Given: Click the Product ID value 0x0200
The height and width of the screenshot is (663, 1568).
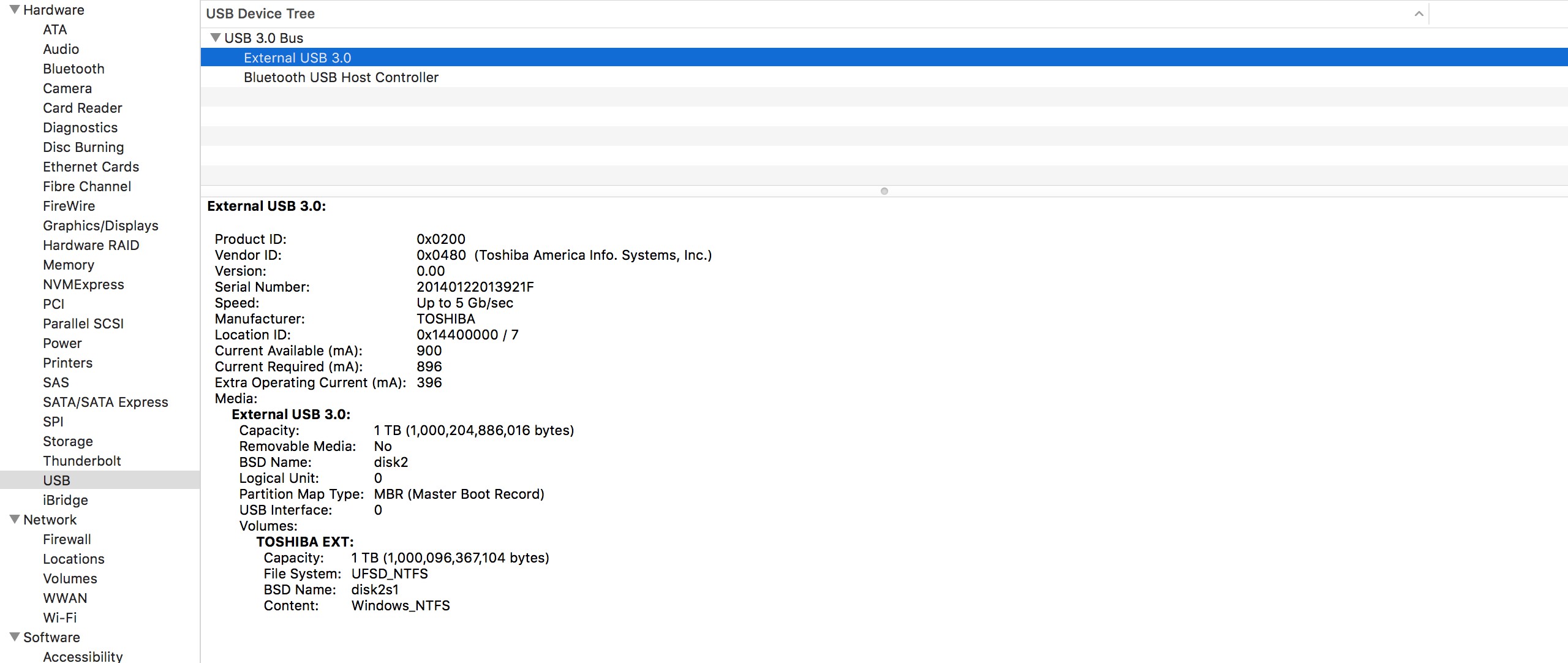Looking at the screenshot, I should [441, 239].
